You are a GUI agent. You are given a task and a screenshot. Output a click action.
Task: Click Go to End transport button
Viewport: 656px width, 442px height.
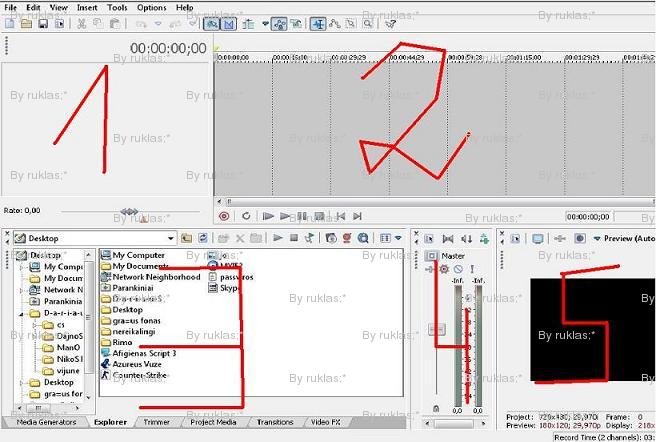click(x=357, y=216)
